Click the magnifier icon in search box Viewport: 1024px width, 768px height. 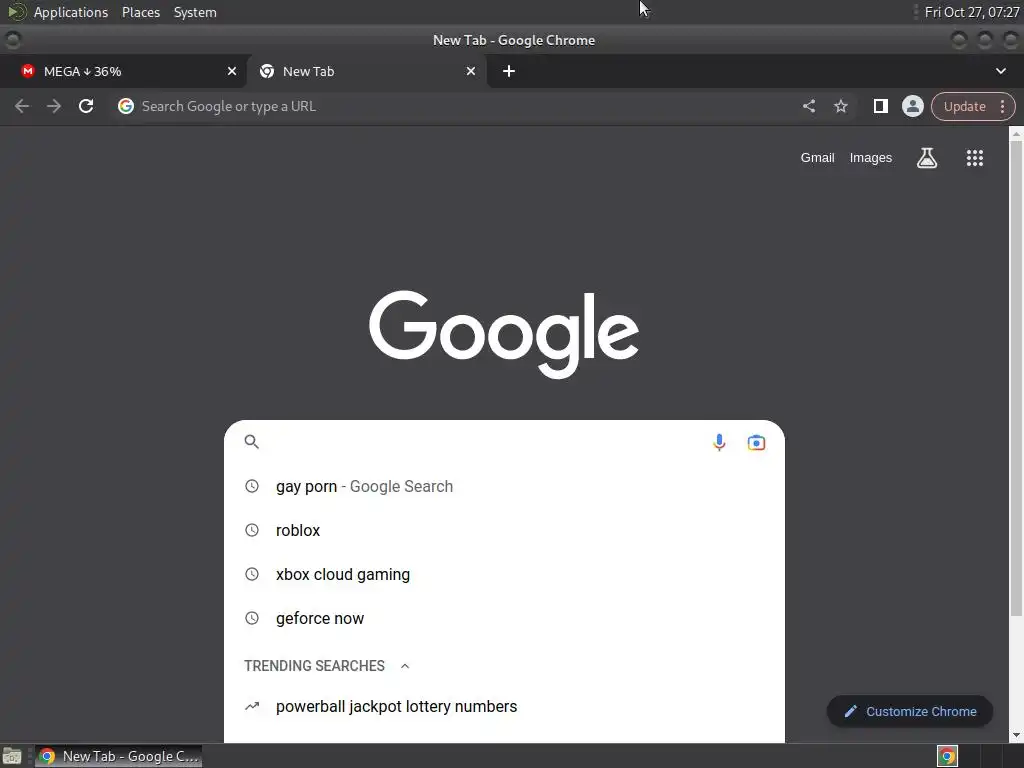(251, 442)
